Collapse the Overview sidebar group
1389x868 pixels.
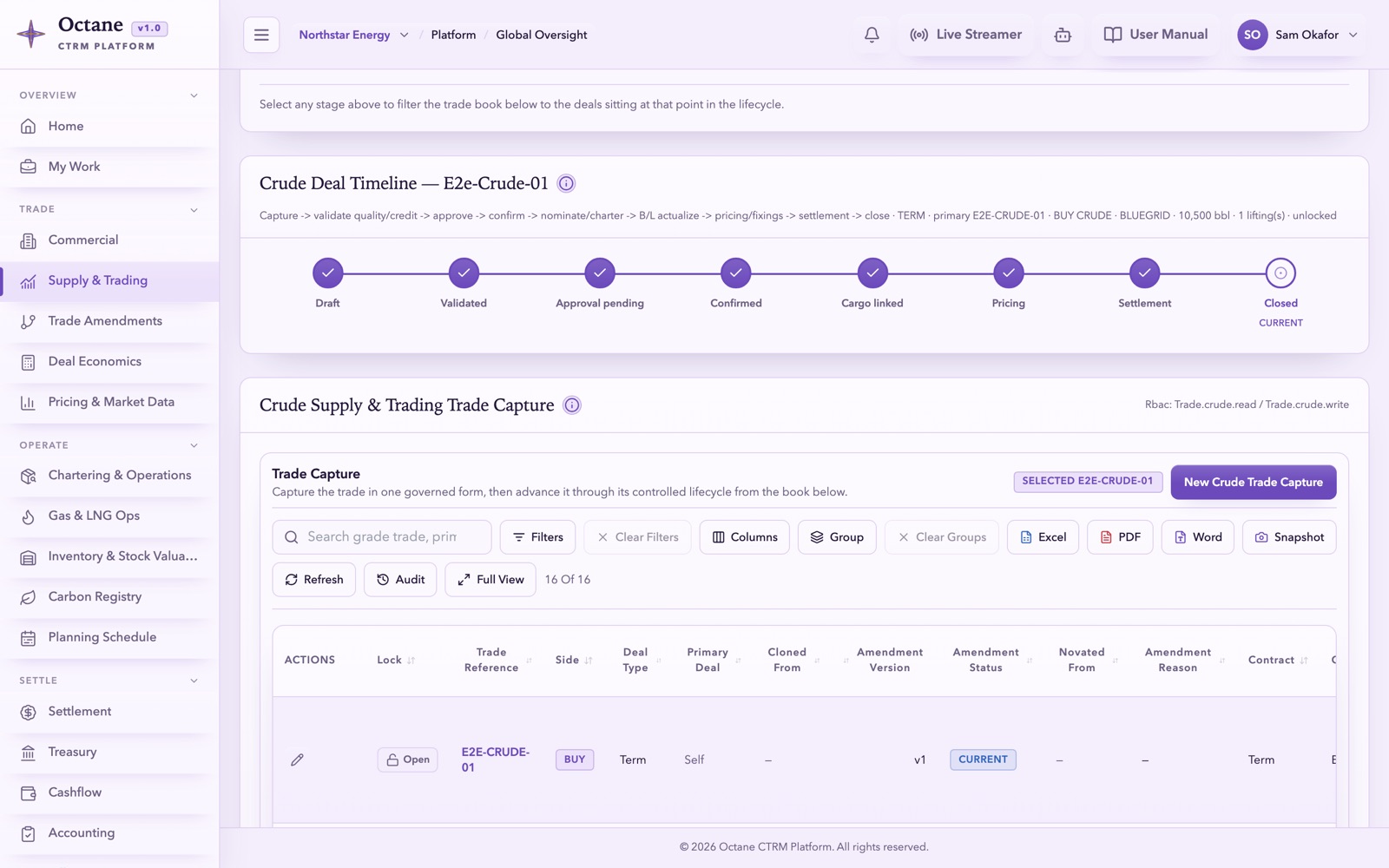click(194, 95)
